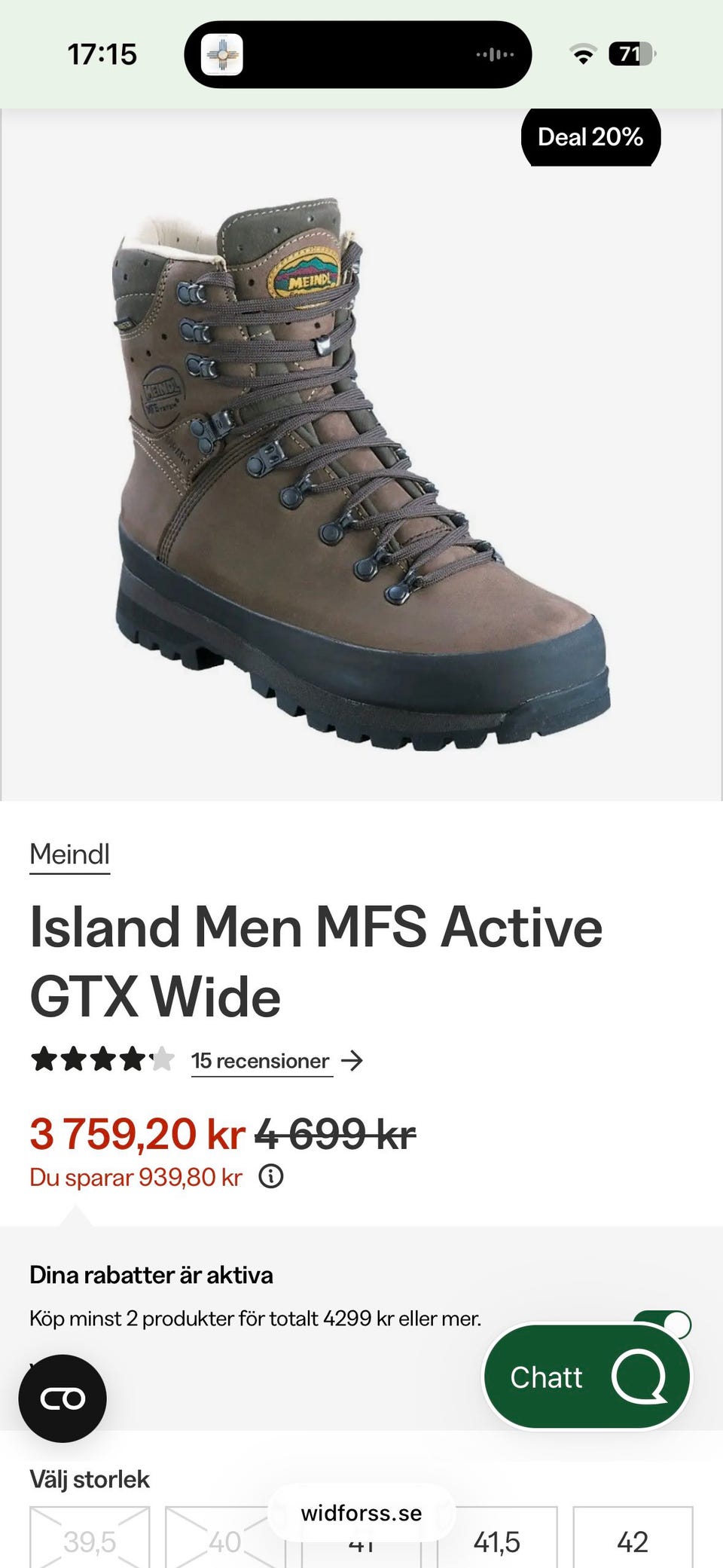Tap the Wi-Fi status icon

[x=583, y=54]
